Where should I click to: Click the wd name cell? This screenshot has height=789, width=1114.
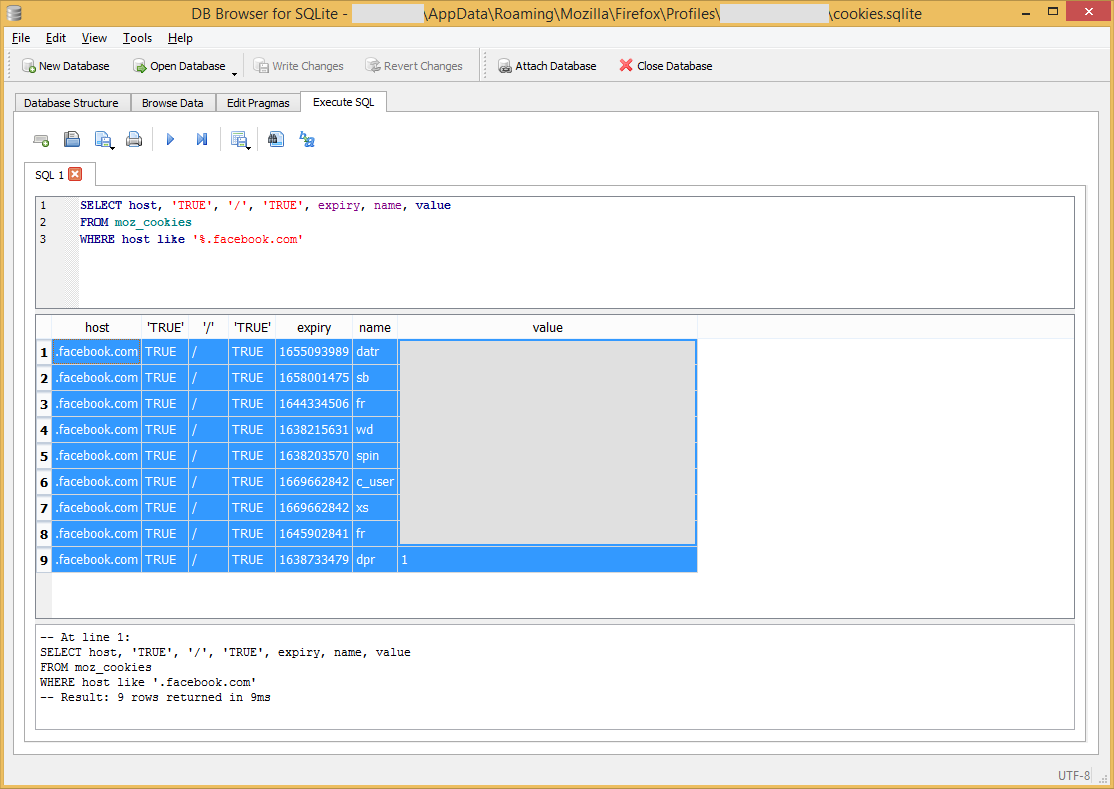coord(375,430)
